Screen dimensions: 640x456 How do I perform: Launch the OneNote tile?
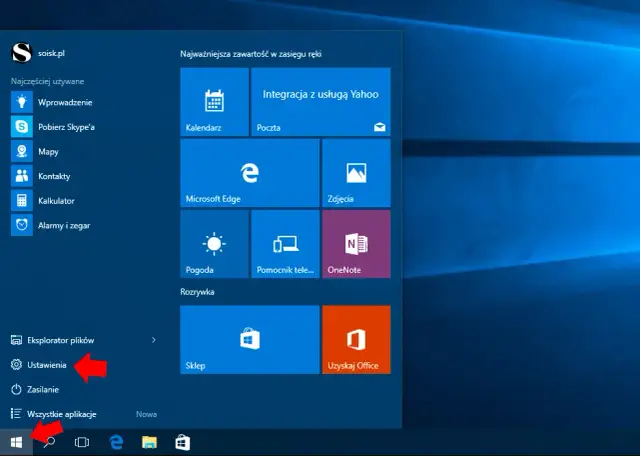tap(356, 244)
